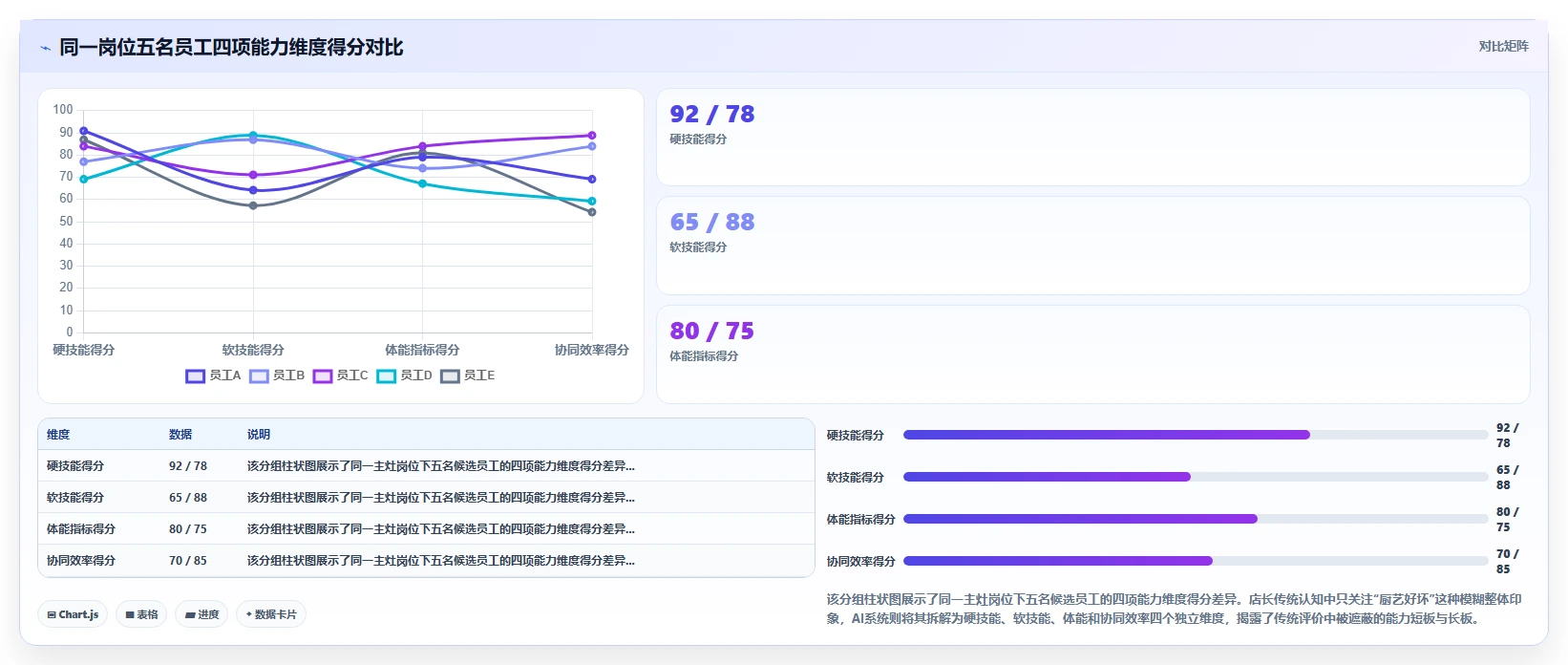Click the 数据卡片 tag chip
Viewport: 1568px width, 665px height.
pyautogui.click(x=271, y=614)
